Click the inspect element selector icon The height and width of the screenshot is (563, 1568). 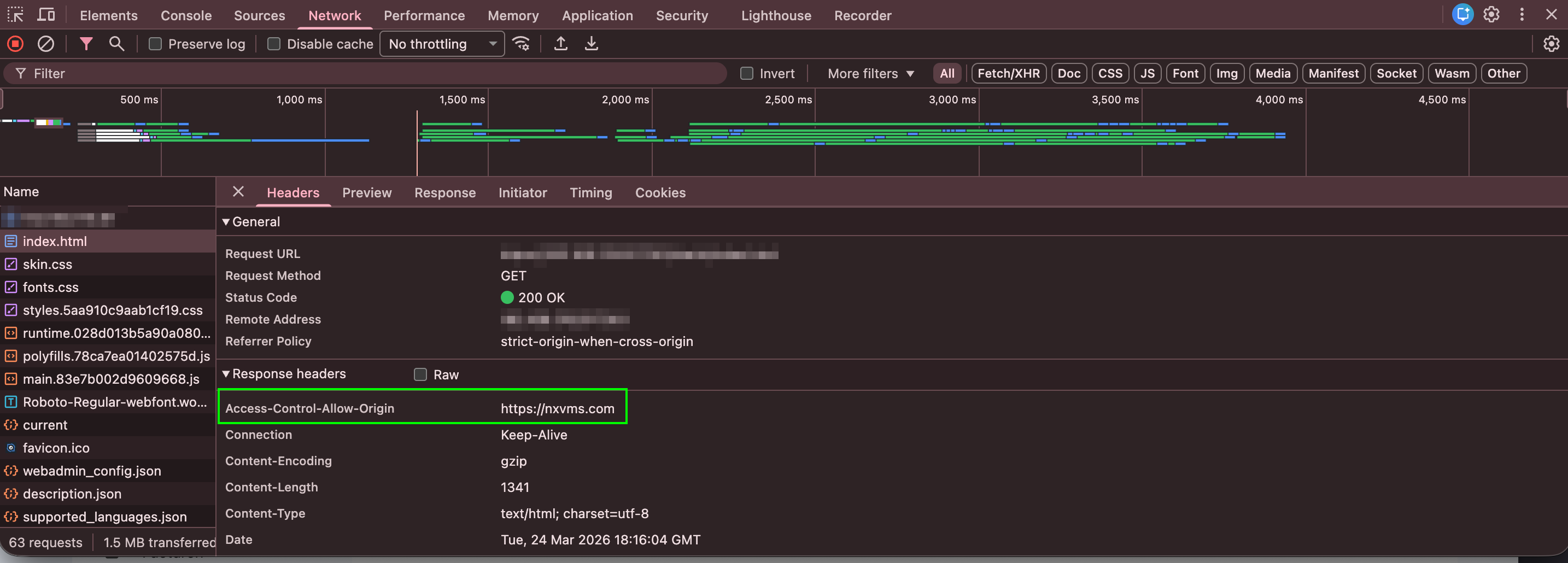15,15
